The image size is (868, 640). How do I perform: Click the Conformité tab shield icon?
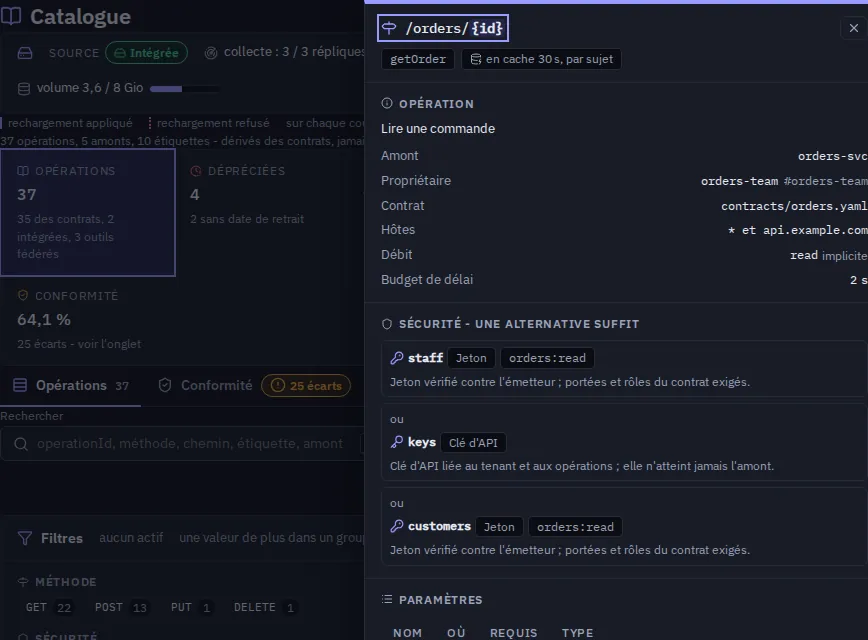165,385
